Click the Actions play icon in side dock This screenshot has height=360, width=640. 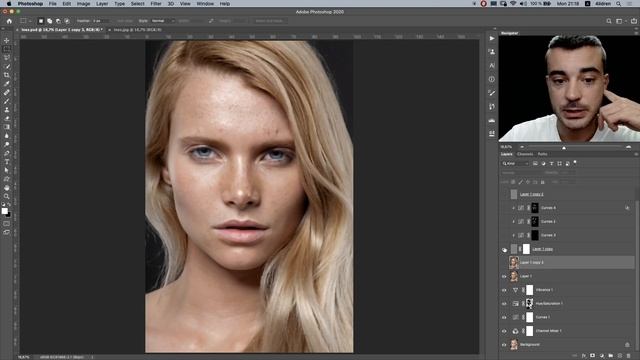(492, 38)
